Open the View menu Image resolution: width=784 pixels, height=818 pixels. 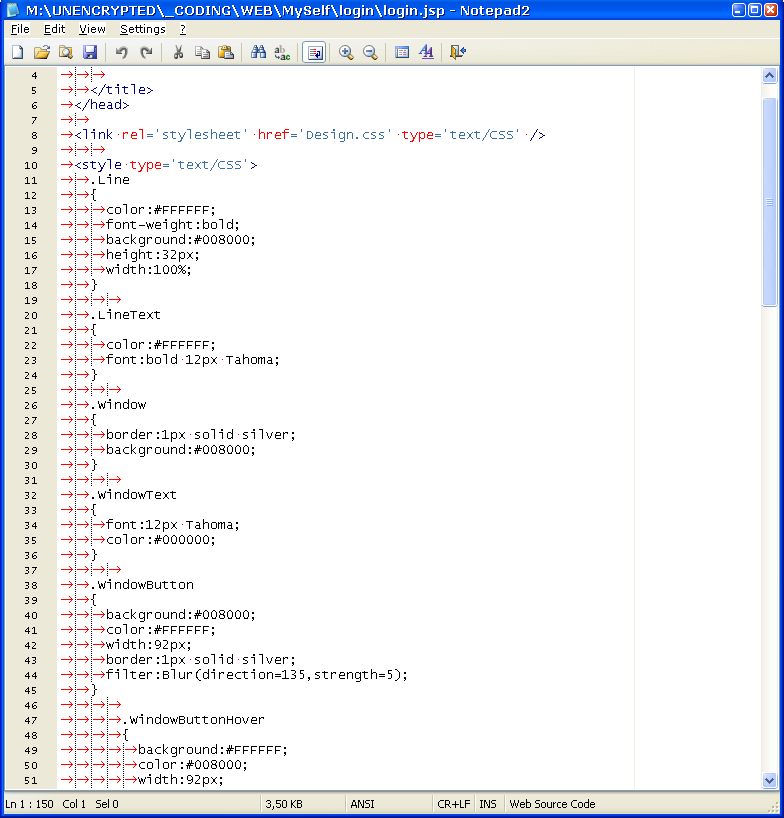pyautogui.click(x=92, y=29)
